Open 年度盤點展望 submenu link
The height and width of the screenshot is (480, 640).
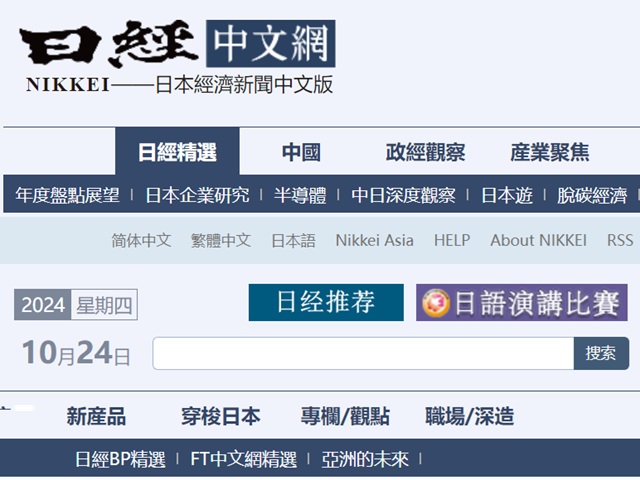pyautogui.click(x=67, y=195)
